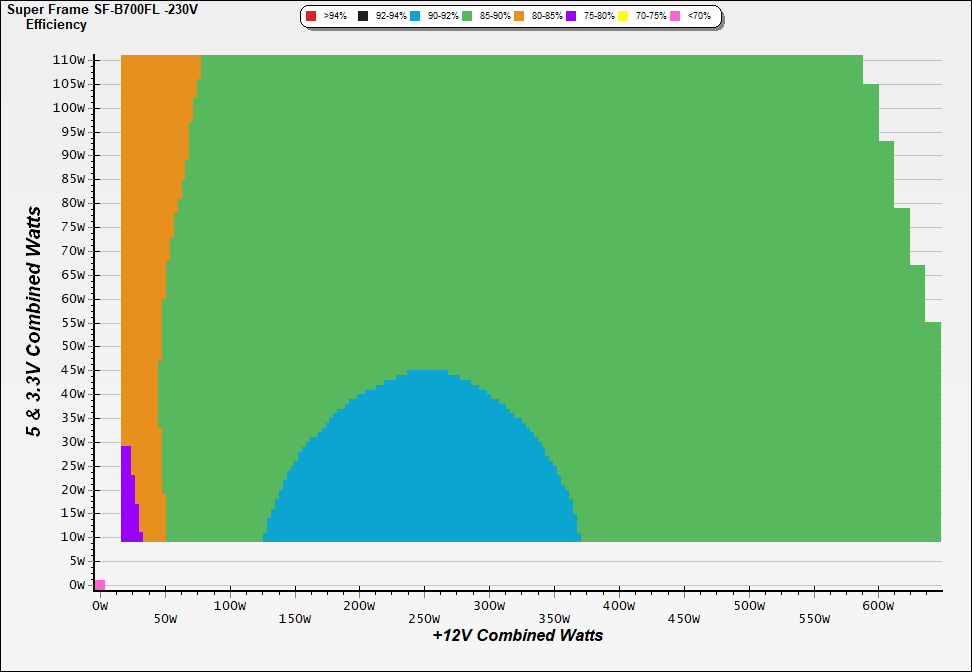Click the small pink block at chart origin
Screen dimensions: 972x672
(100, 584)
